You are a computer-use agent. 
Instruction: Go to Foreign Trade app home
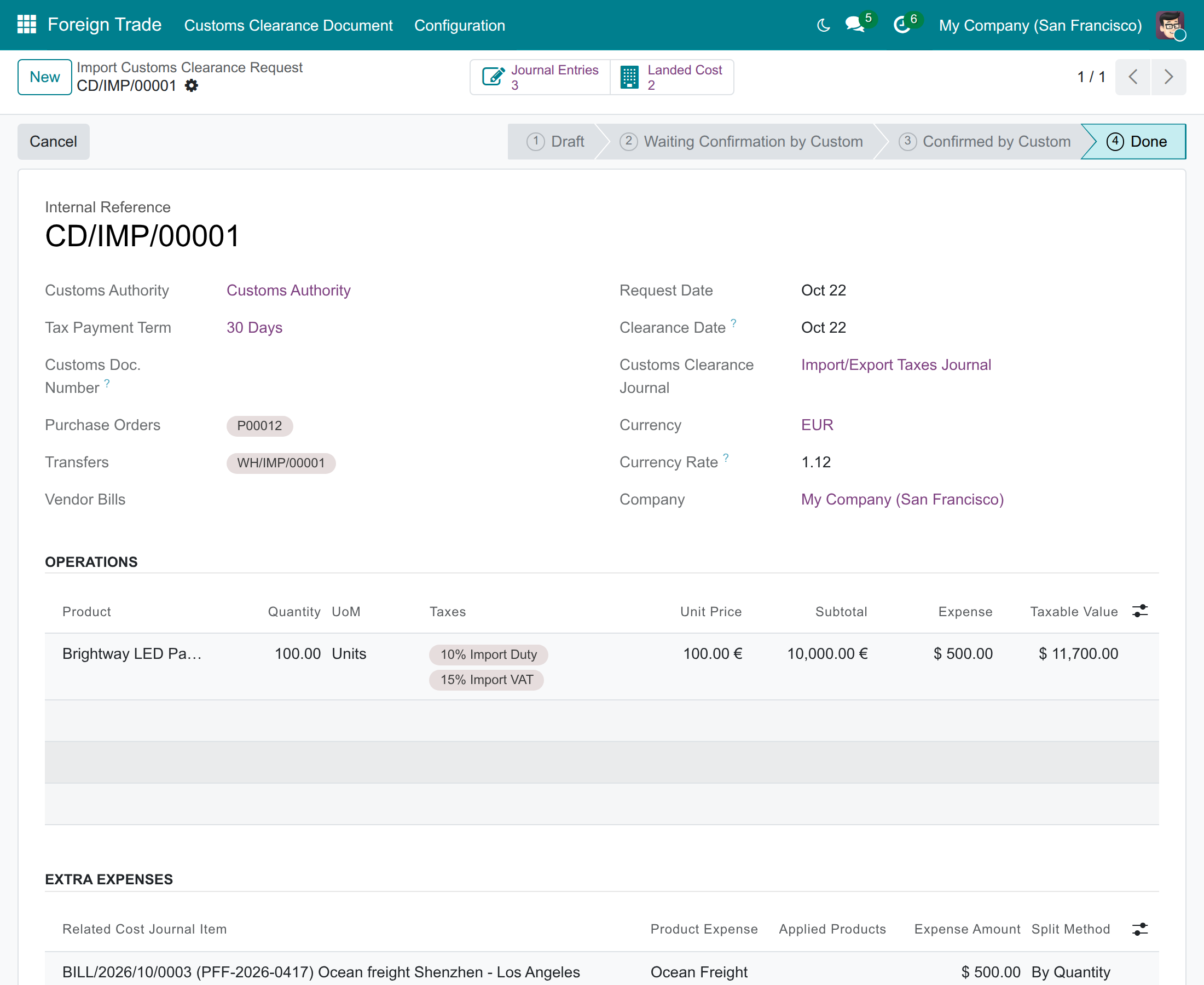click(x=105, y=25)
